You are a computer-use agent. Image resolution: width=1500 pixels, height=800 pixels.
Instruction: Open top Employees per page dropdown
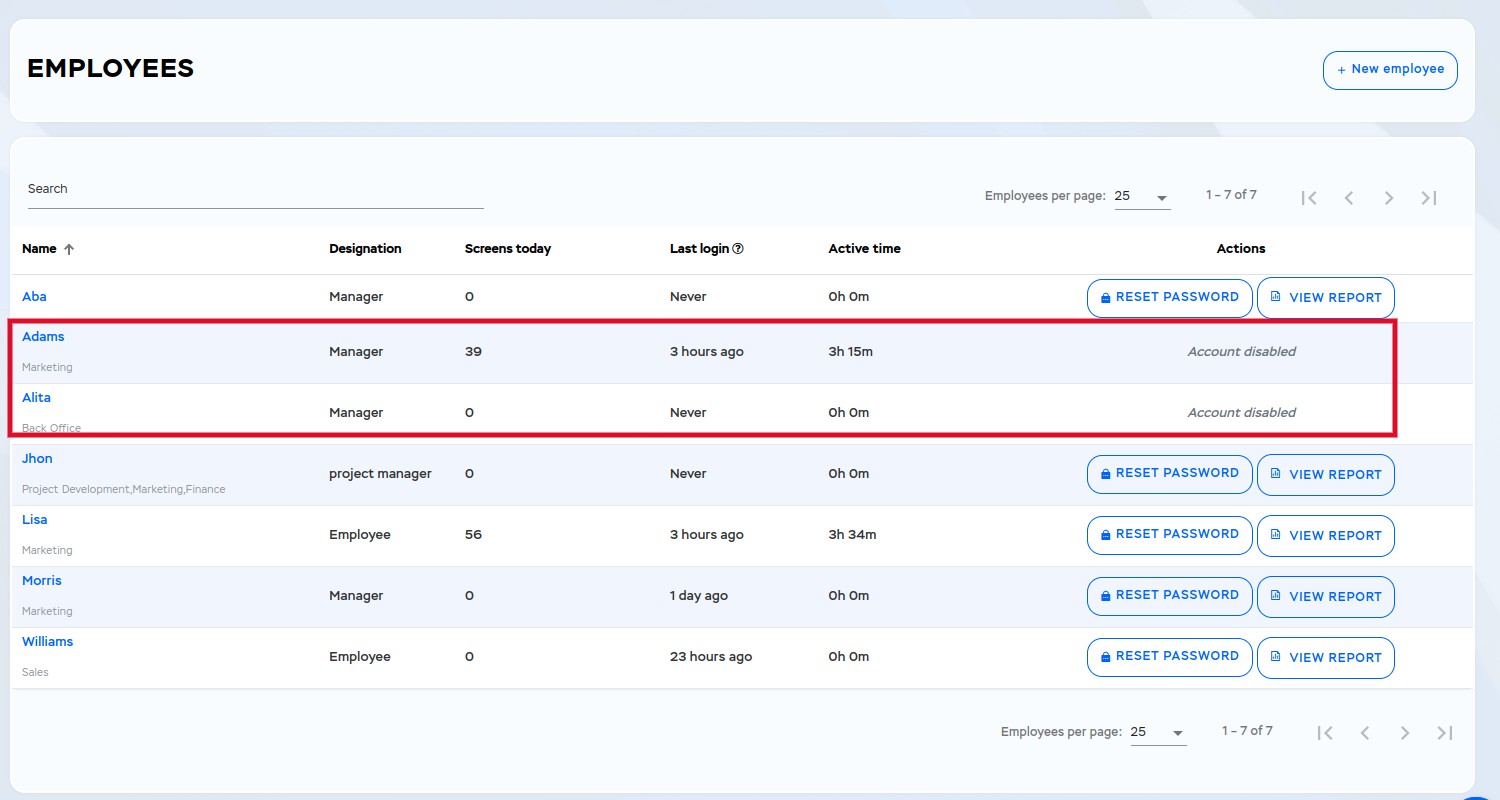[1142, 197]
